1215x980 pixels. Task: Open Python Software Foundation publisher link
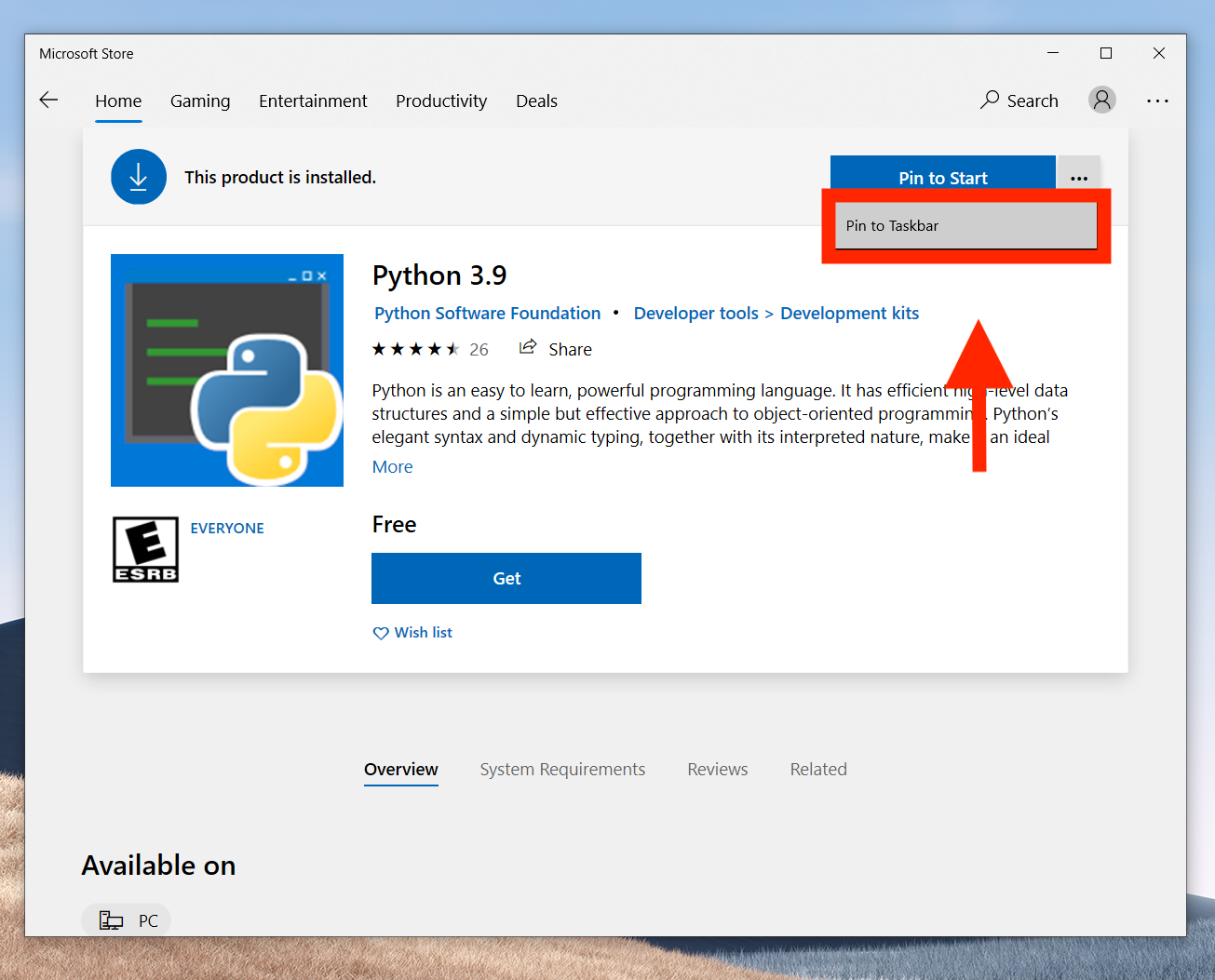(488, 314)
